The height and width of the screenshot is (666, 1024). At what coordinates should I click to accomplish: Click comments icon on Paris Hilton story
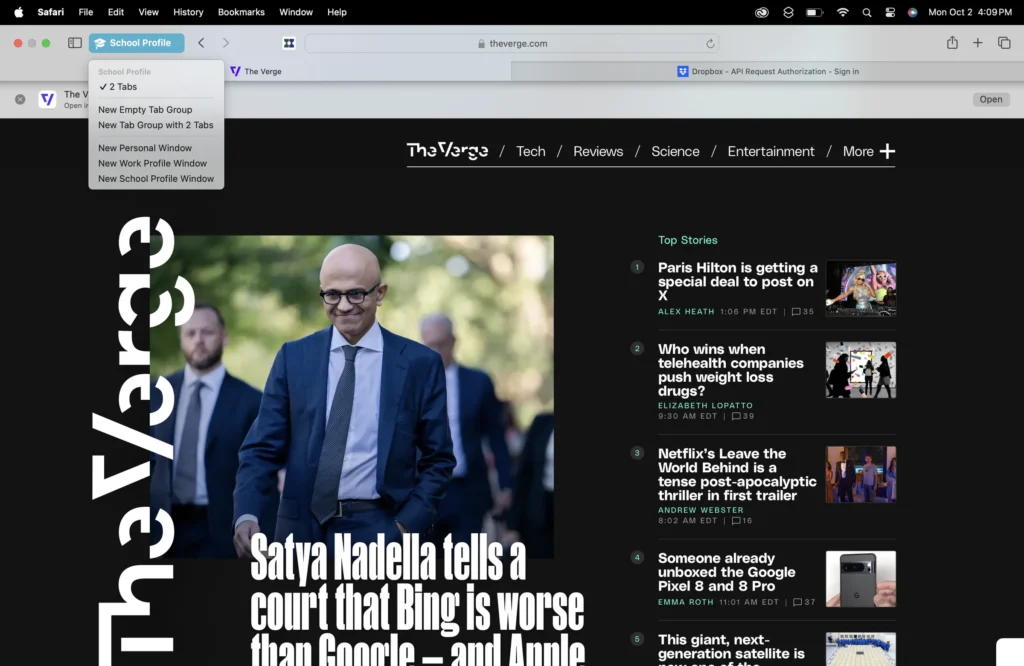pos(796,312)
